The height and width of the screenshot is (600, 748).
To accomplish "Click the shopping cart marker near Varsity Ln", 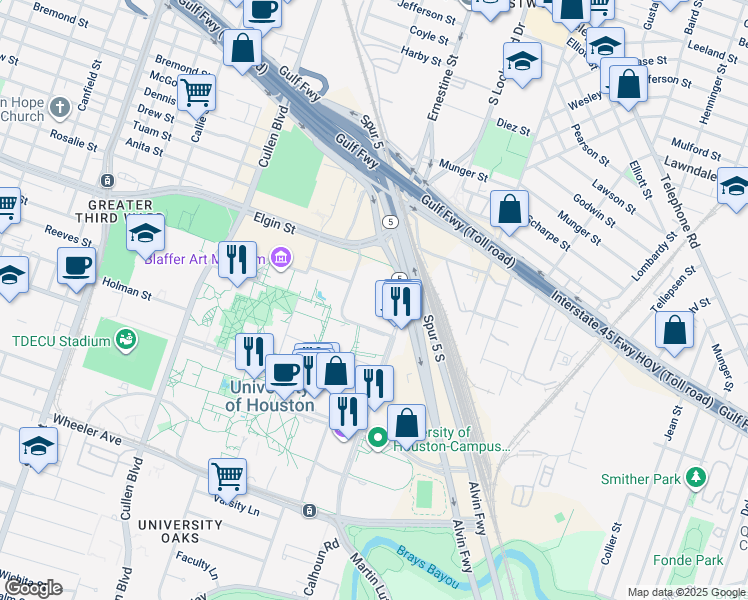I will (x=228, y=477).
